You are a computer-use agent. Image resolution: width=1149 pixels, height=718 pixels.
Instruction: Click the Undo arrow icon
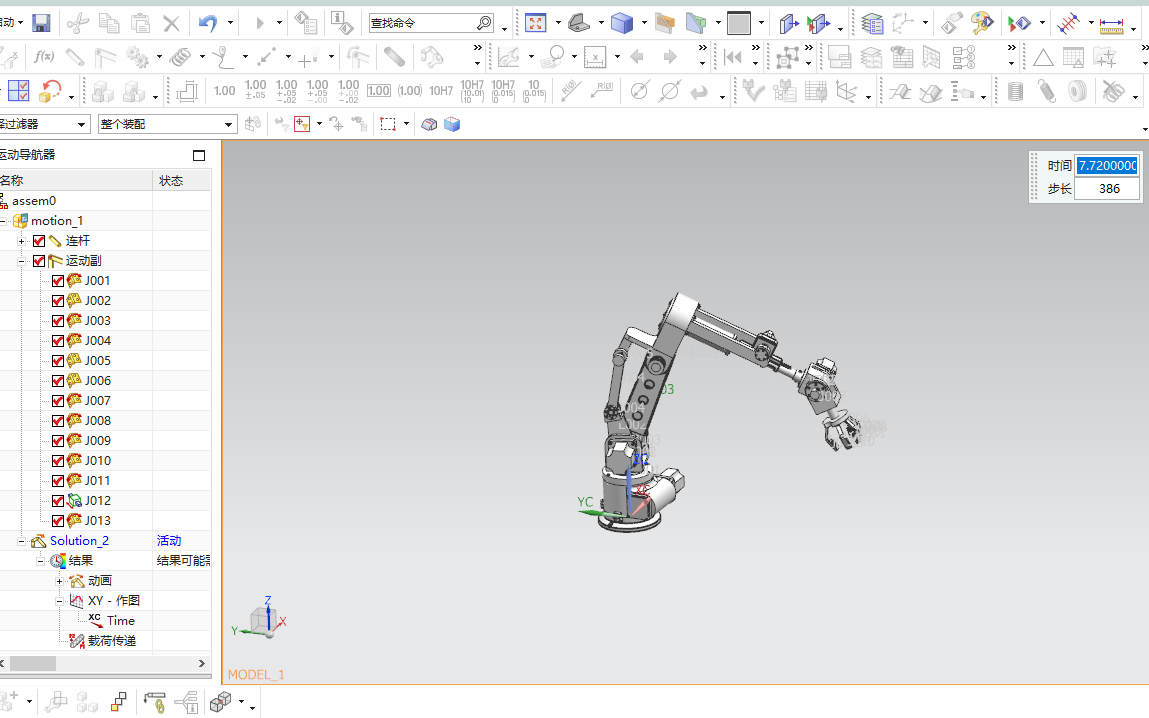[207, 22]
